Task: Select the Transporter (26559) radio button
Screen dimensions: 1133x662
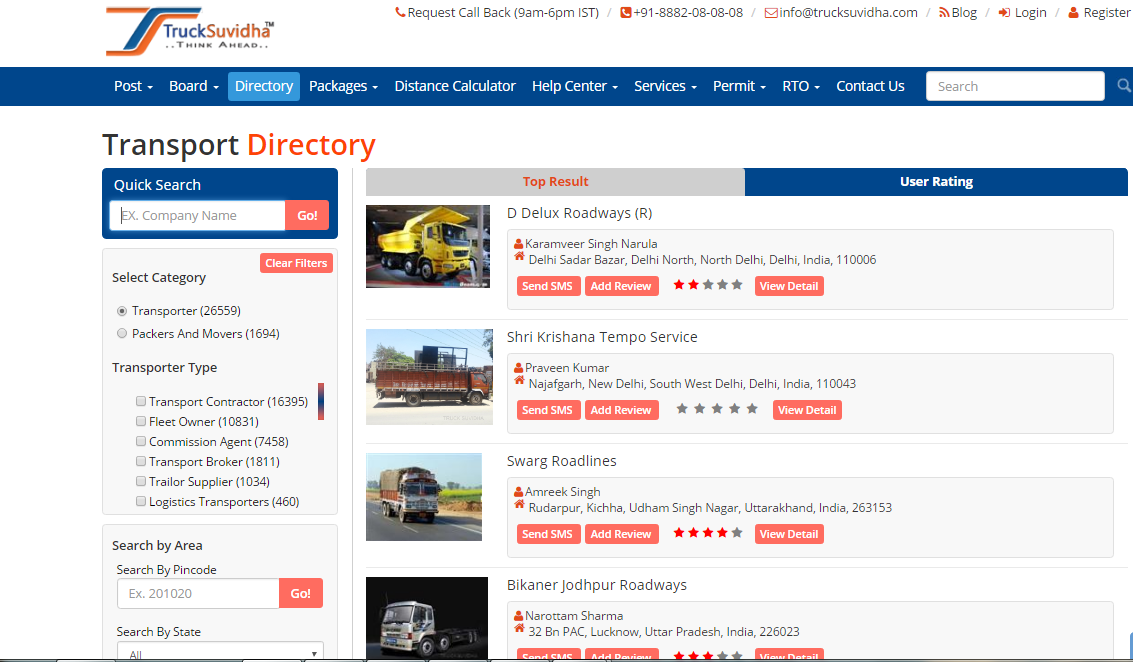Action: [x=122, y=311]
